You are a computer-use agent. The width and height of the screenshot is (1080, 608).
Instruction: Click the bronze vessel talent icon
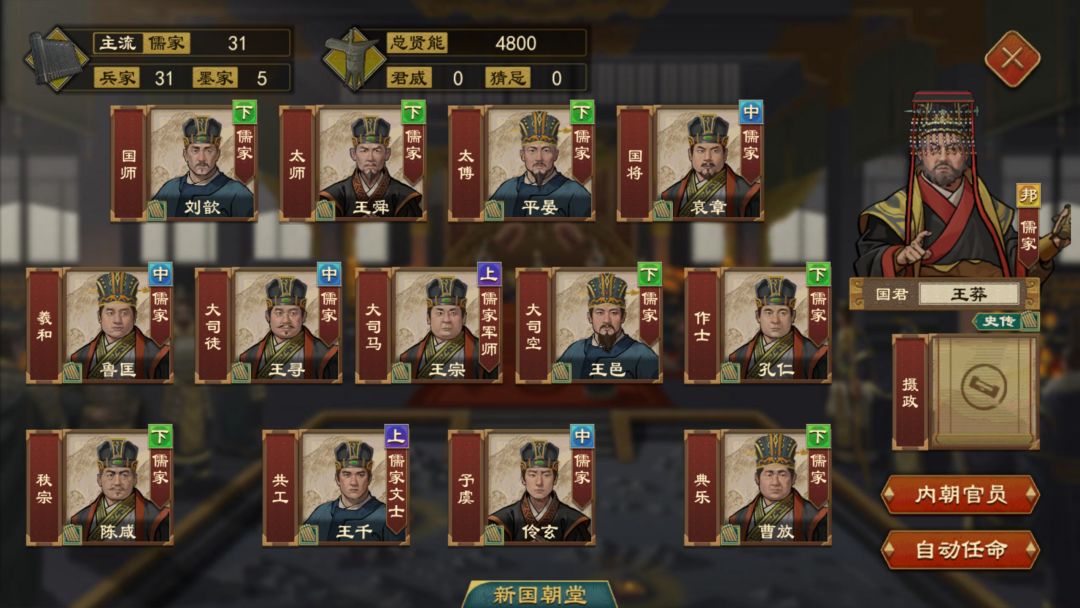tap(354, 60)
